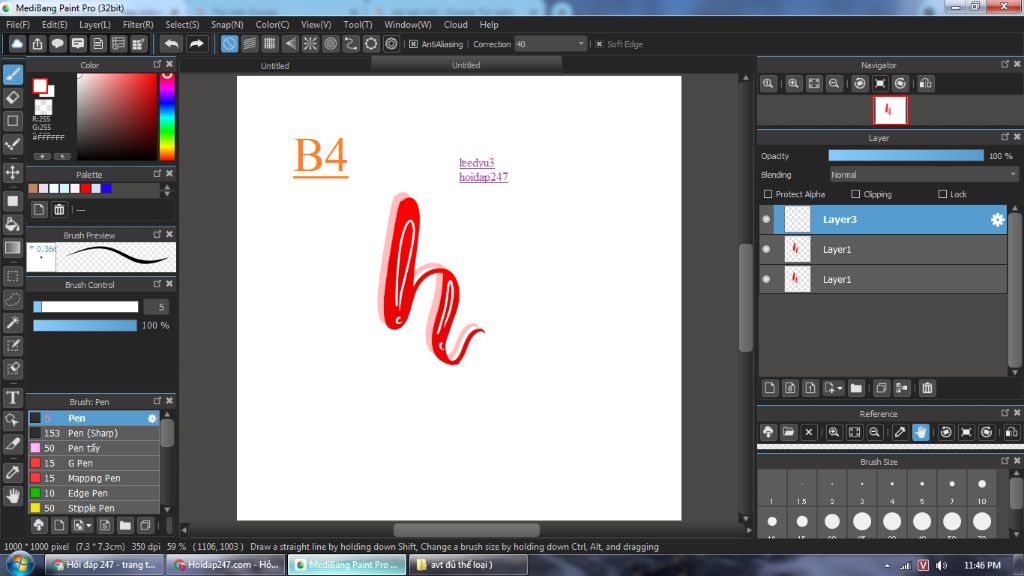Enable the parallel lines snap
Screen dimensions: 1024x576
pos(249,44)
